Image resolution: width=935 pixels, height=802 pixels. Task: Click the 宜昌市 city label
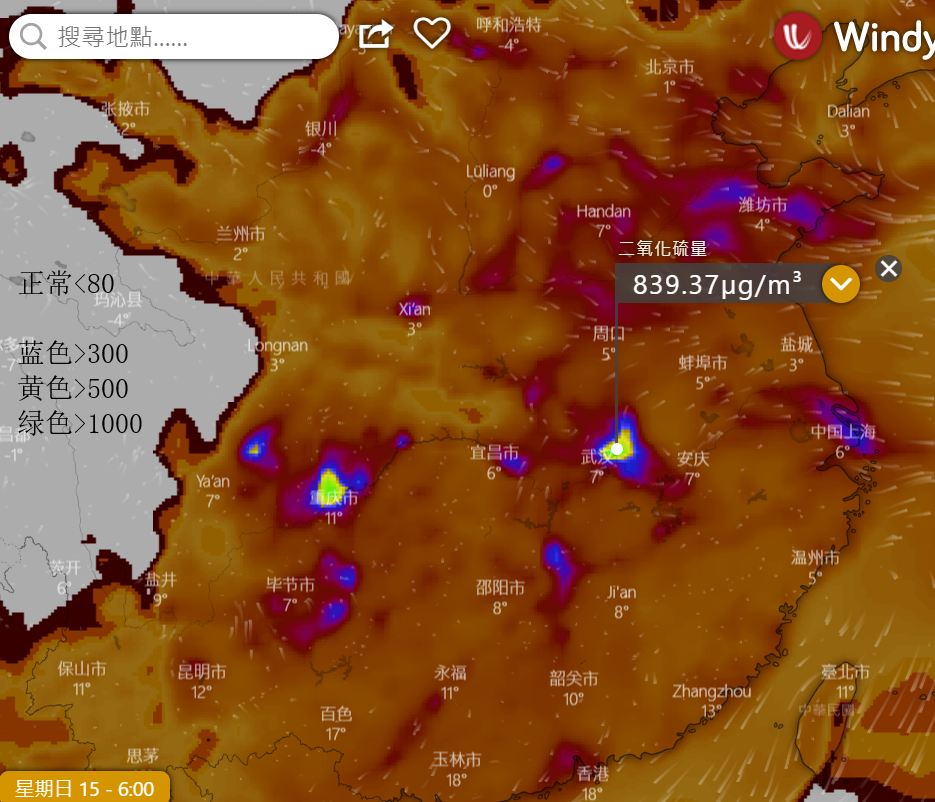(x=494, y=453)
